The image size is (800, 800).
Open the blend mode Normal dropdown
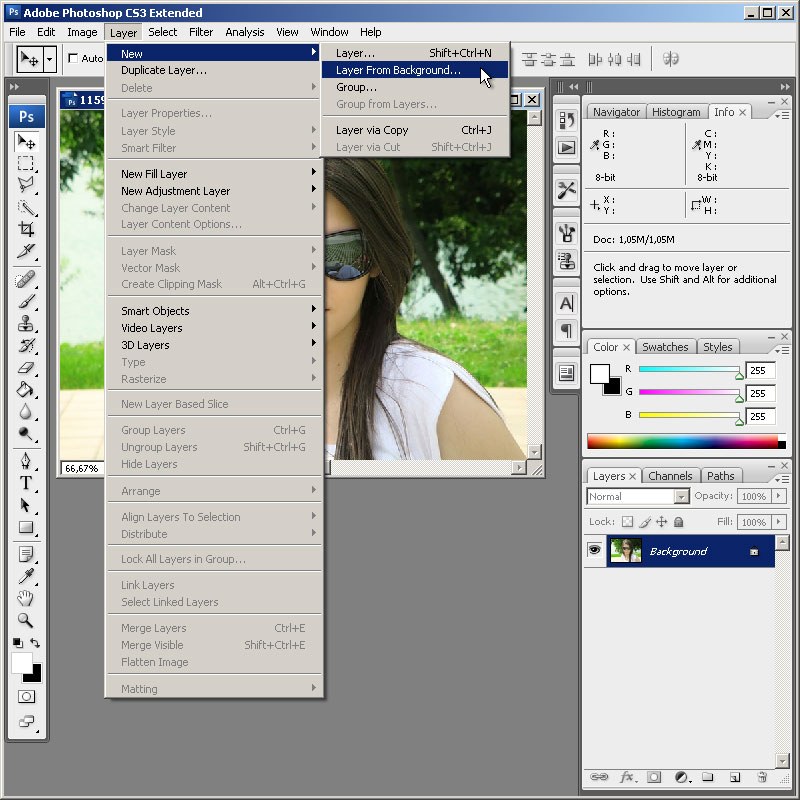638,496
